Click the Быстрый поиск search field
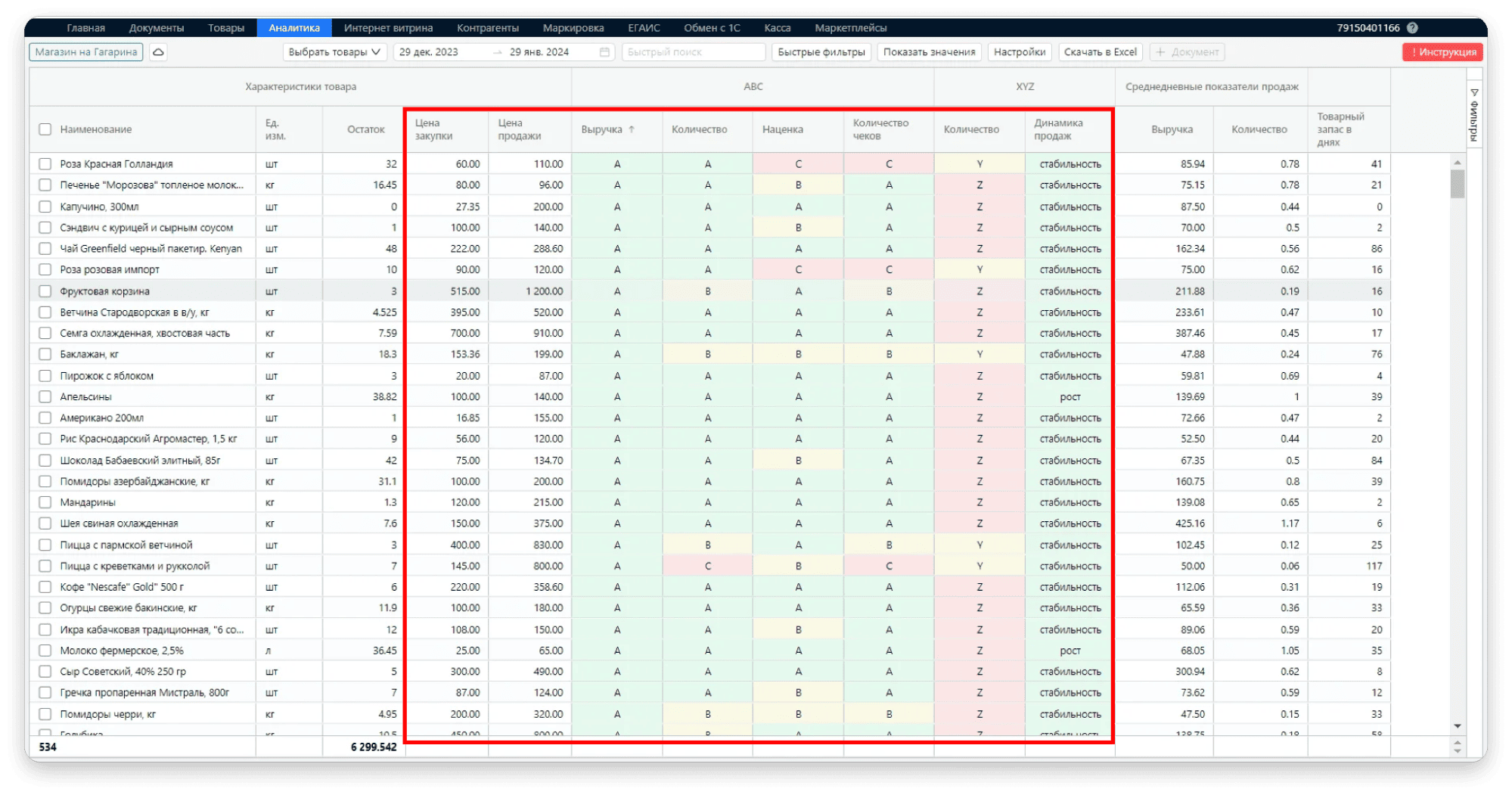 coord(693,52)
